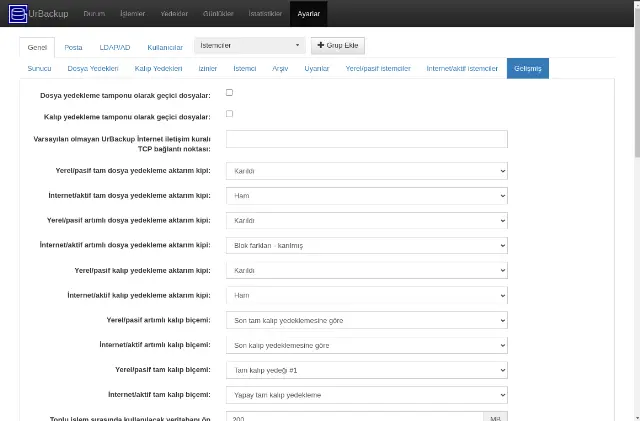
Task: Open the LDAP/AD tab
Action: 115,47
